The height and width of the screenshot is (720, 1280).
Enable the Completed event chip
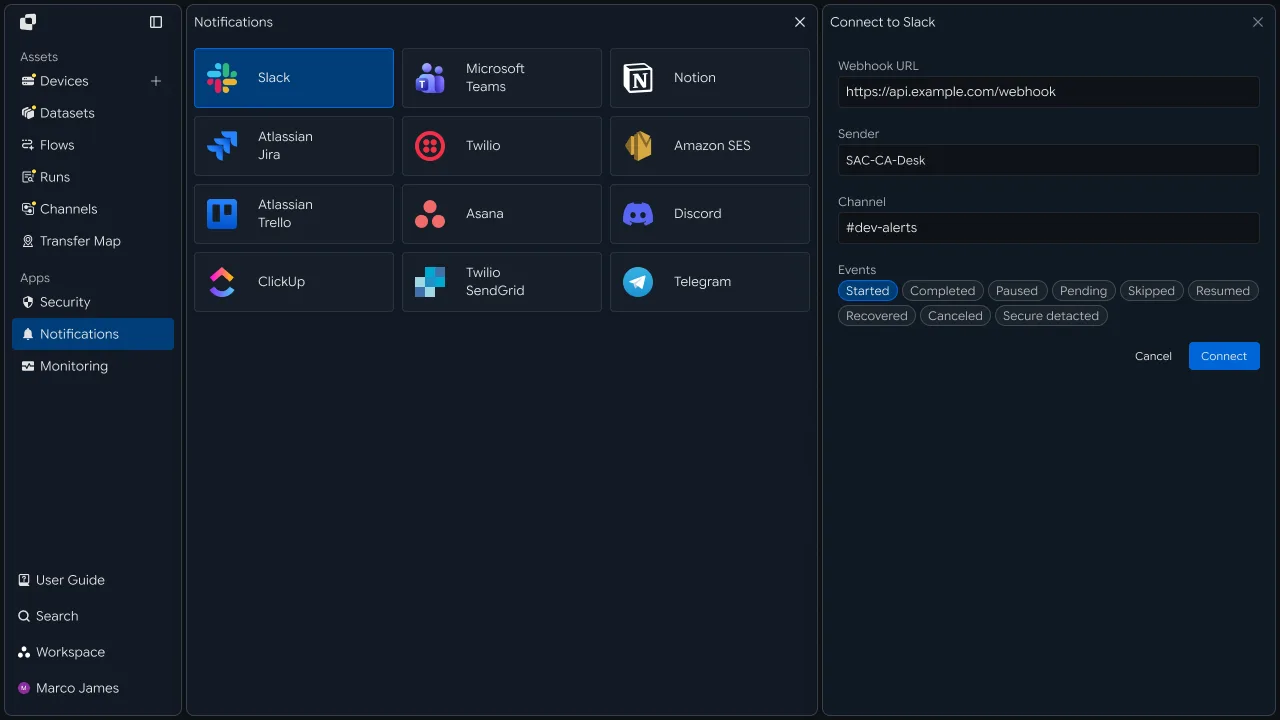point(942,291)
